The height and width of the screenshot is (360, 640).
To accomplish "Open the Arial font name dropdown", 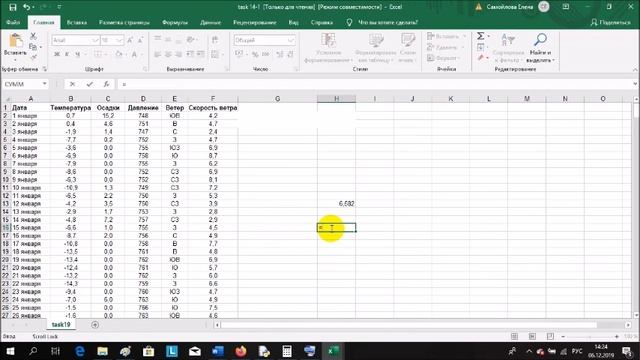I will [95, 40].
